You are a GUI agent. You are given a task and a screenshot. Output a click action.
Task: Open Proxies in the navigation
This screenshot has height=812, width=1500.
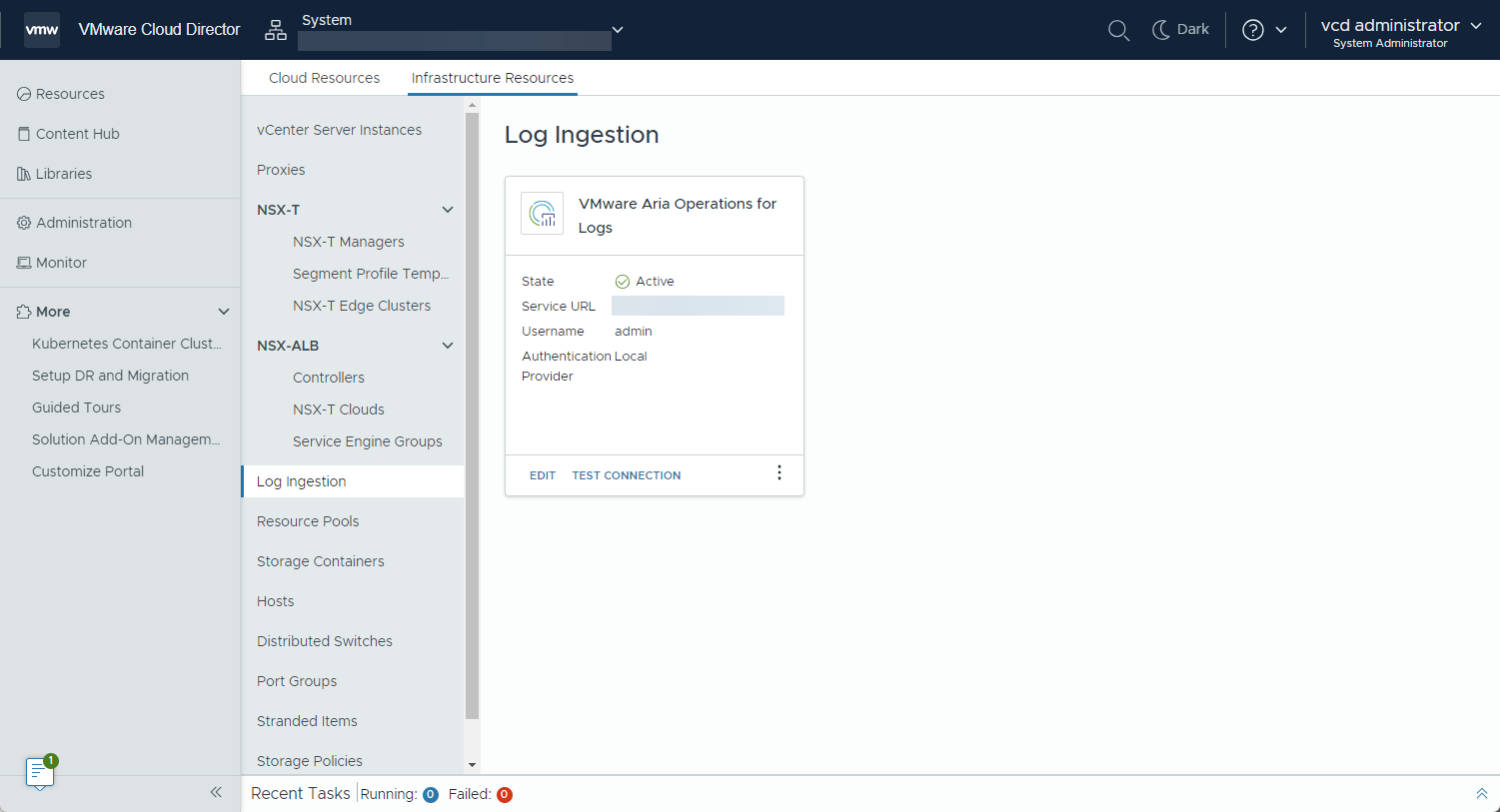pos(281,170)
